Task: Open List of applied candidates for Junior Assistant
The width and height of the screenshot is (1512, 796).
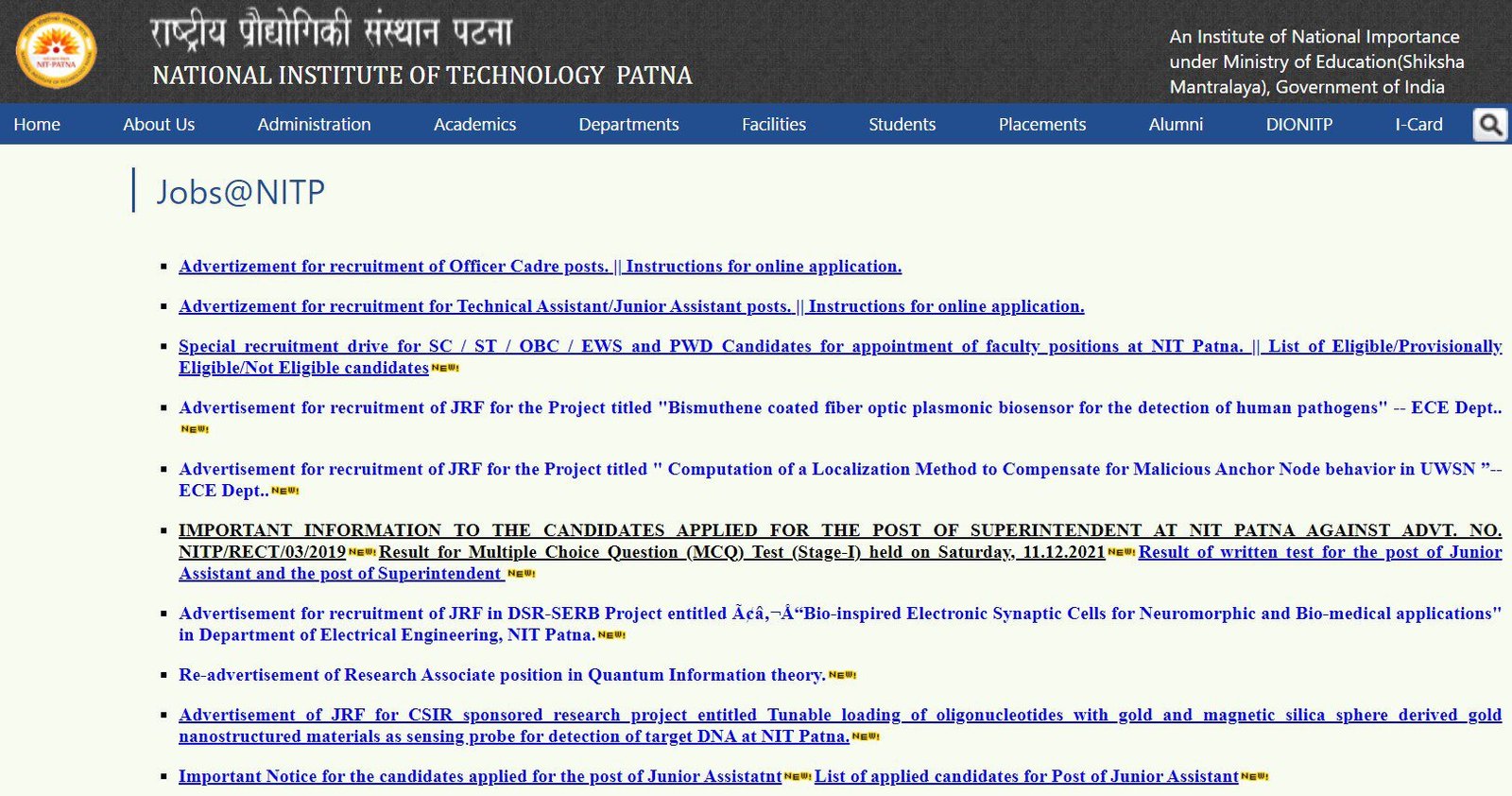Action: point(1025,776)
